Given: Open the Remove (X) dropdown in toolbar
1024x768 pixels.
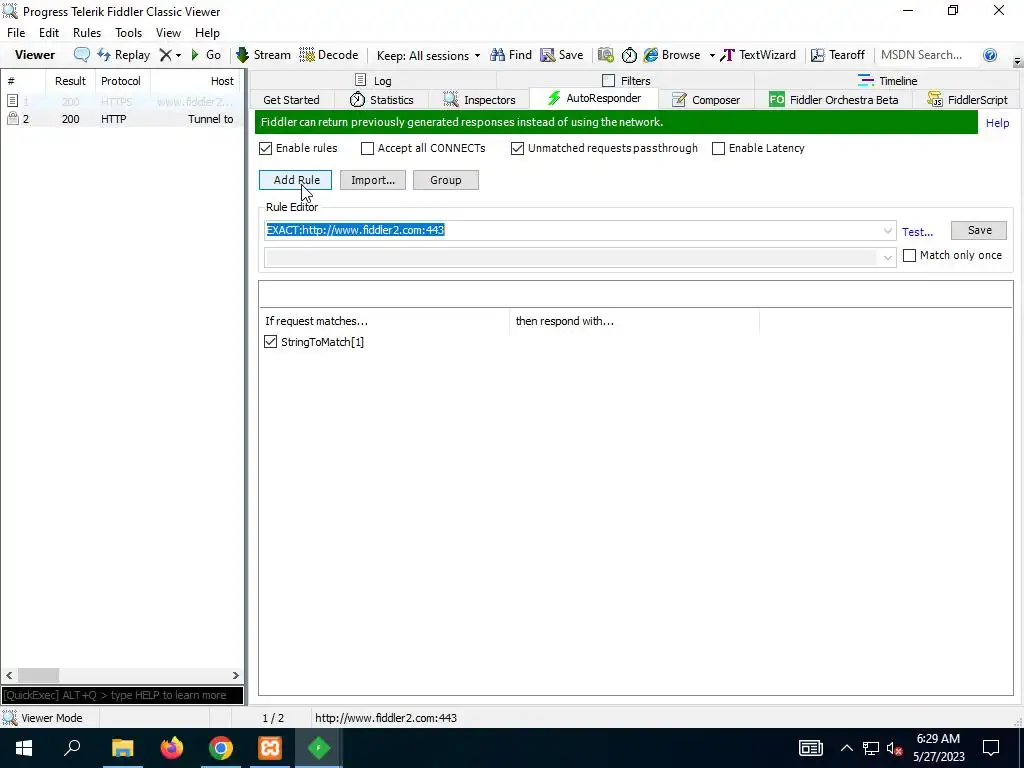Looking at the screenshot, I should 170,55.
